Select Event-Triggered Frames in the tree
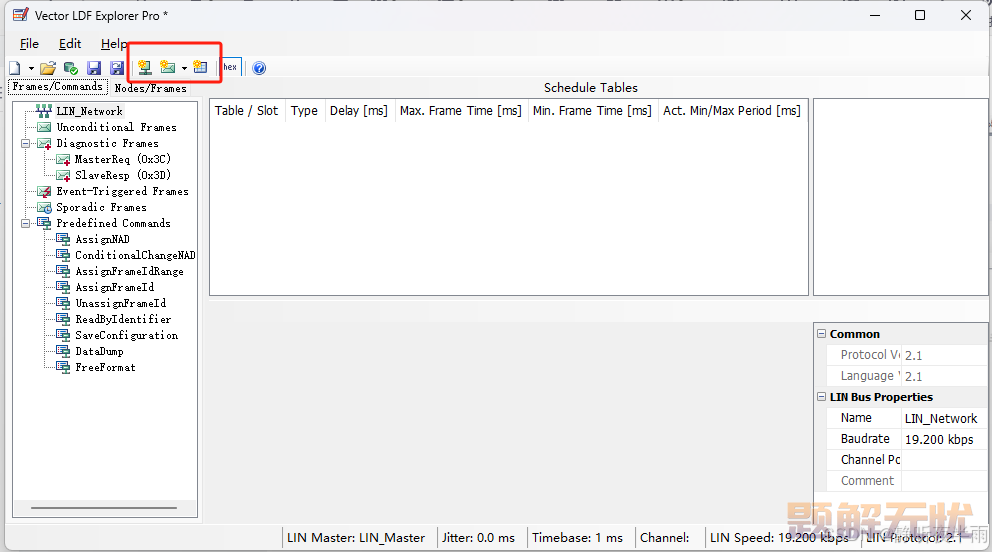 (x=122, y=191)
